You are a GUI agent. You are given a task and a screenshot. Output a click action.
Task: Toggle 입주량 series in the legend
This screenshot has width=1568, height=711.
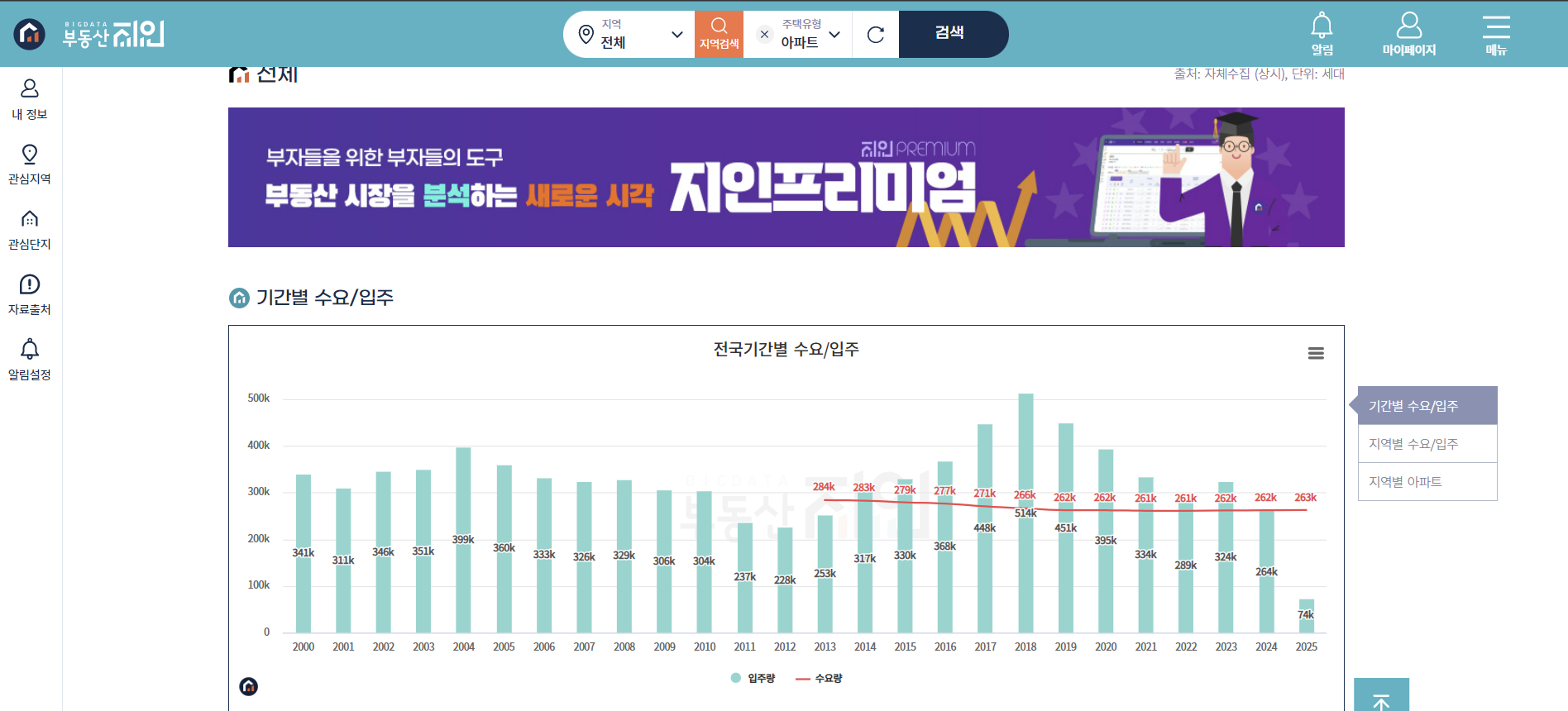pyautogui.click(x=753, y=678)
